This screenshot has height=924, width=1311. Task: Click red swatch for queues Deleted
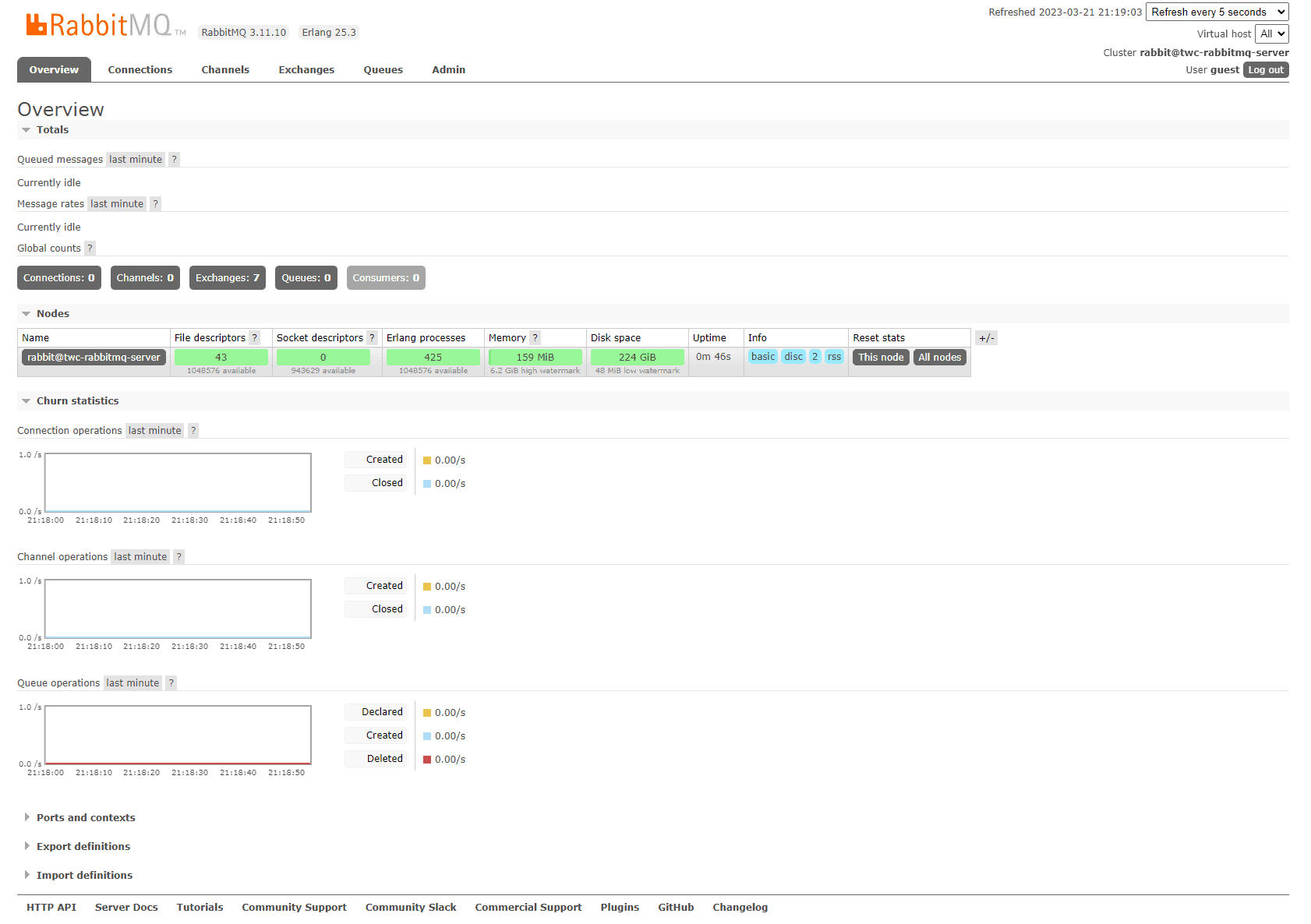(x=427, y=760)
